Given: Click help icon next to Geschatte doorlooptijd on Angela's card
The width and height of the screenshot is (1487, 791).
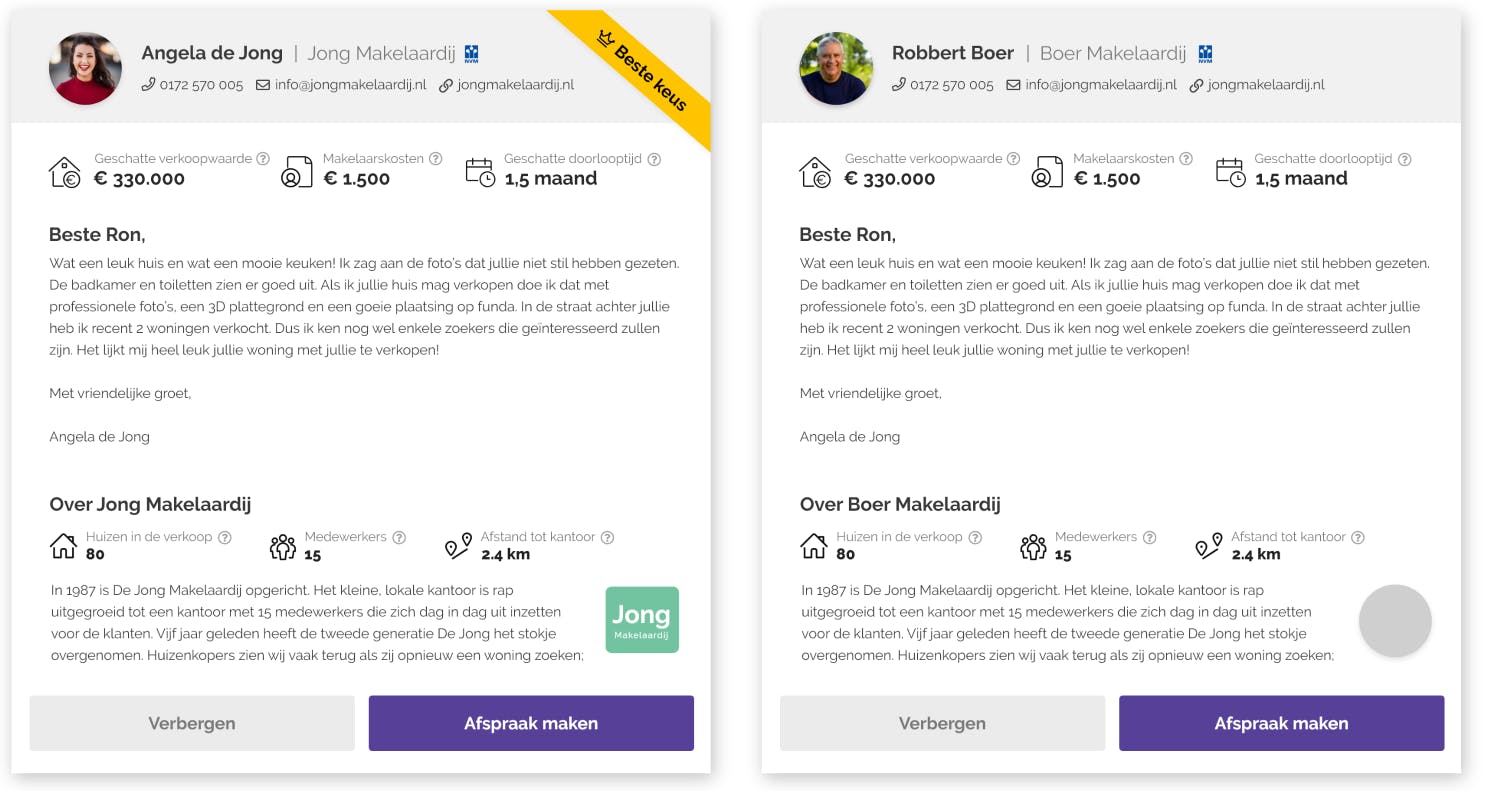Looking at the screenshot, I should click(x=654, y=159).
